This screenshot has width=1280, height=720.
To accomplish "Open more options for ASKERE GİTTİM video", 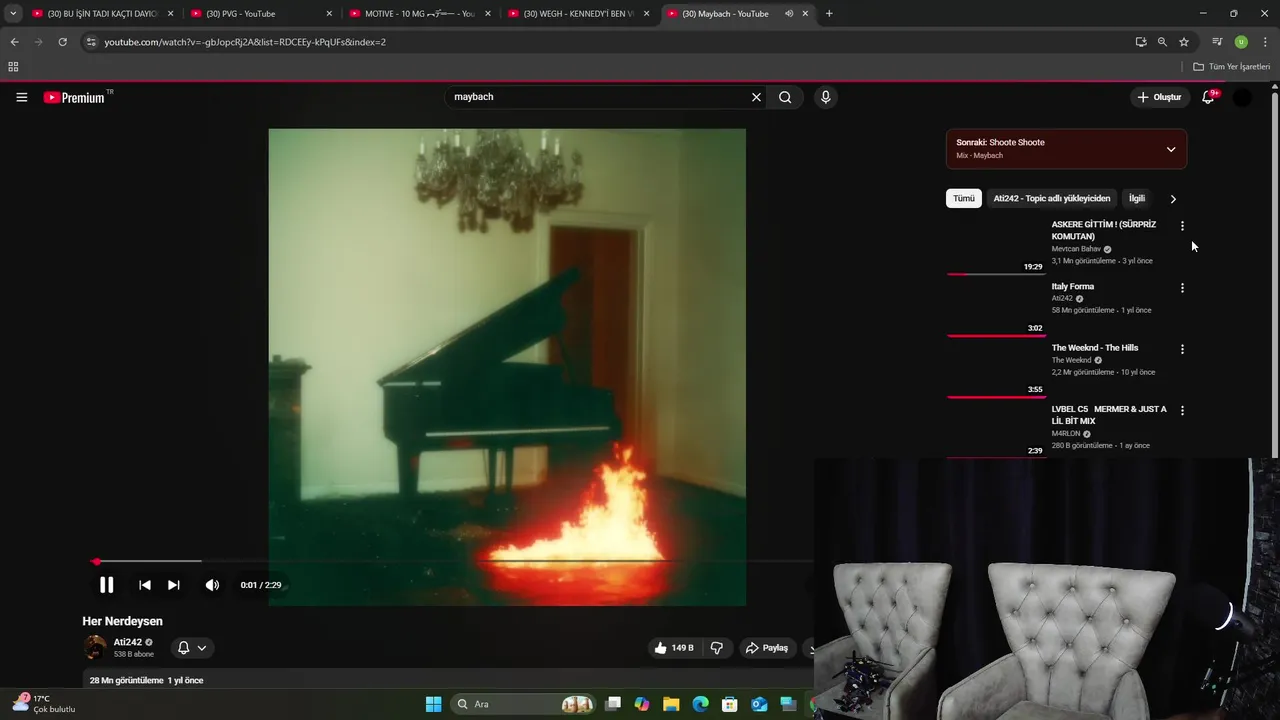I will [x=1182, y=226].
